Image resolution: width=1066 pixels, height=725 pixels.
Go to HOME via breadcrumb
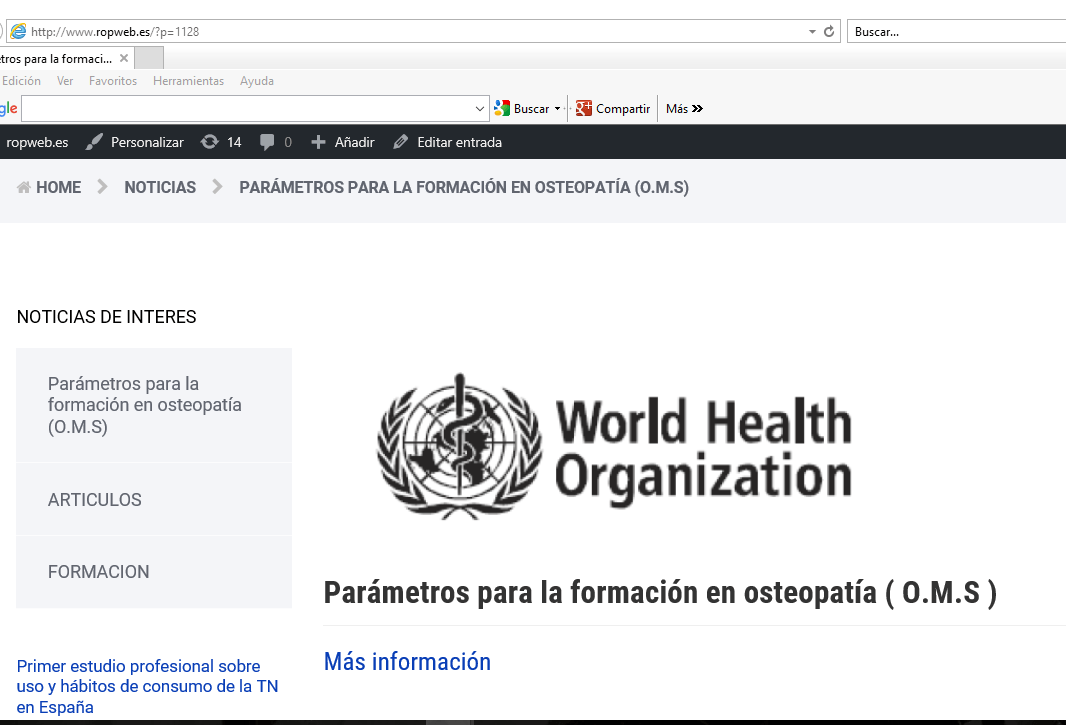point(49,187)
